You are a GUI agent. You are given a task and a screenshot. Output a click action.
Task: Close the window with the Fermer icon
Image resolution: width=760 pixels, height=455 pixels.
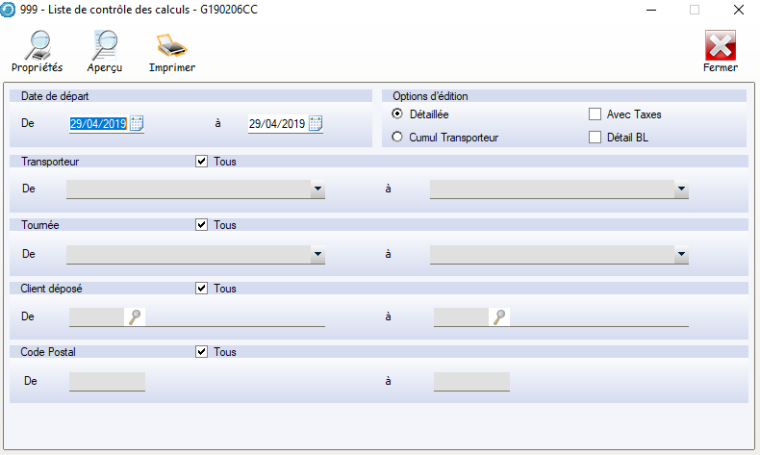tap(720, 45)
